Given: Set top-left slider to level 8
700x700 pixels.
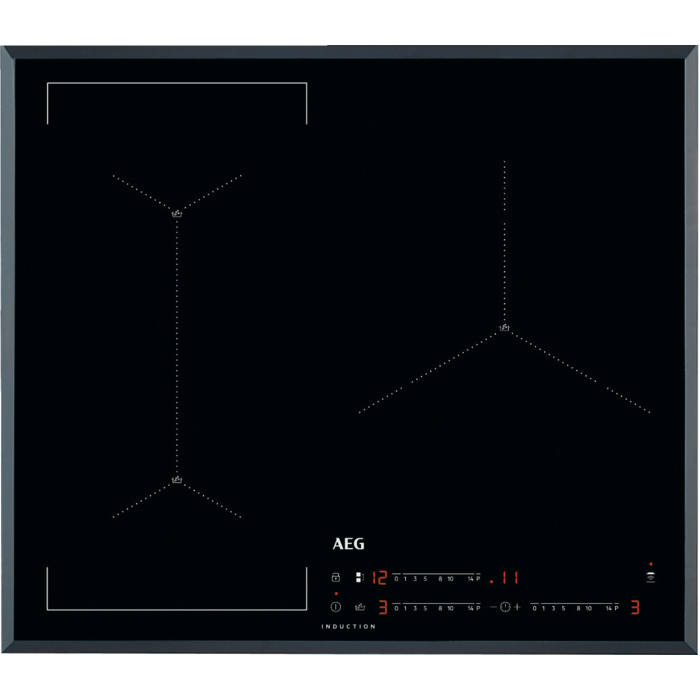Looking at the screenshot, I should pos(439,578).
